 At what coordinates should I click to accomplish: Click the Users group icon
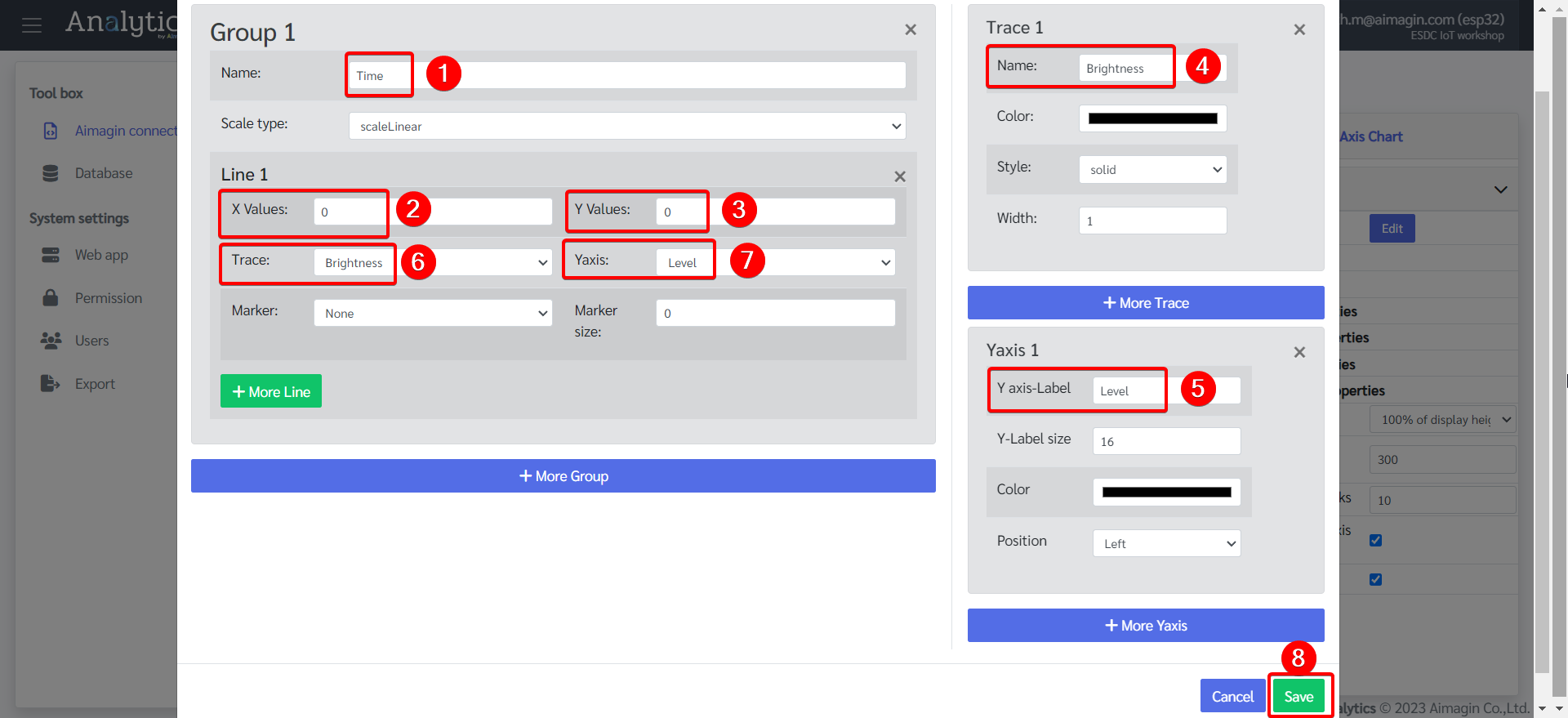(x=51, y=341)
